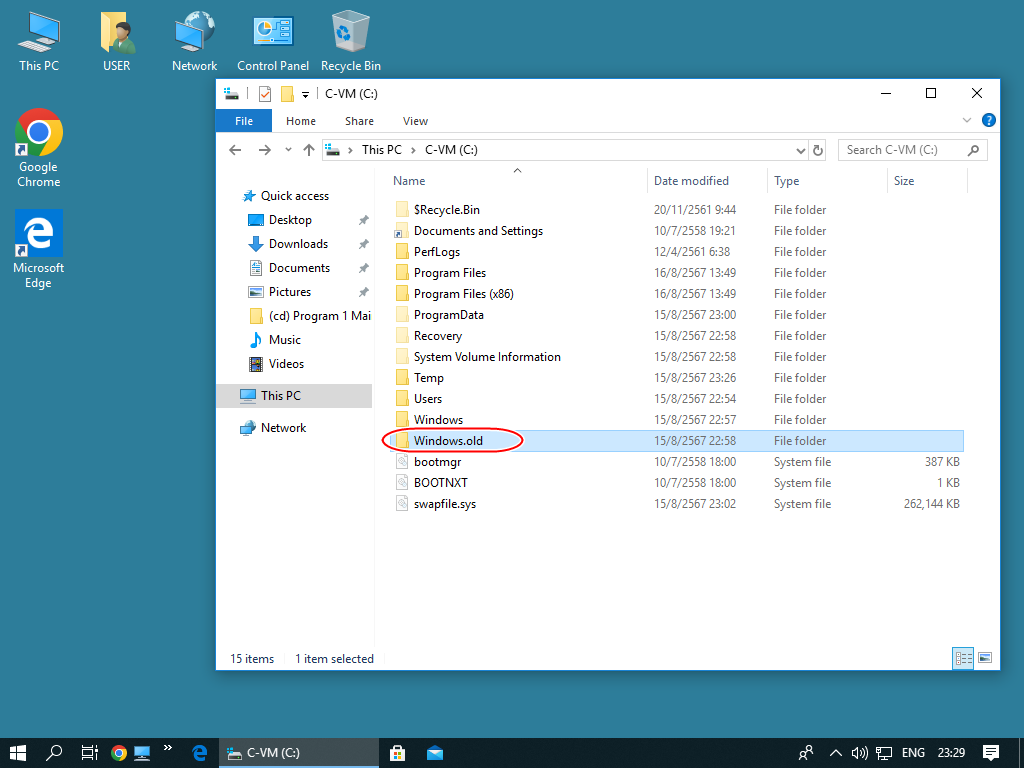The image size is (1024, 768).
Task: Switch to large icons view in the status bar
Action: pos(985,658)
